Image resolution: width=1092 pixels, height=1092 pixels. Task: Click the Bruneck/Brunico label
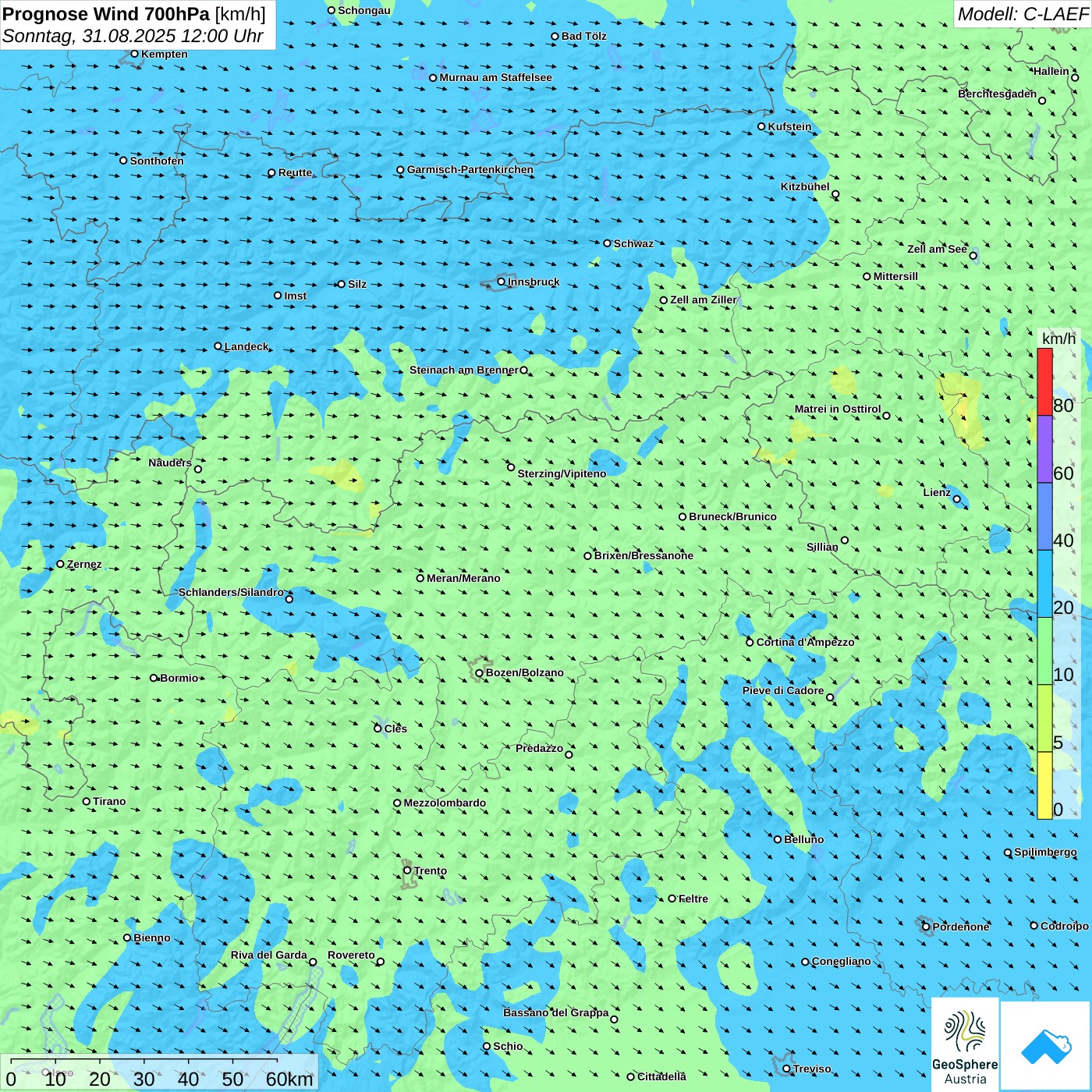point(732,516)
